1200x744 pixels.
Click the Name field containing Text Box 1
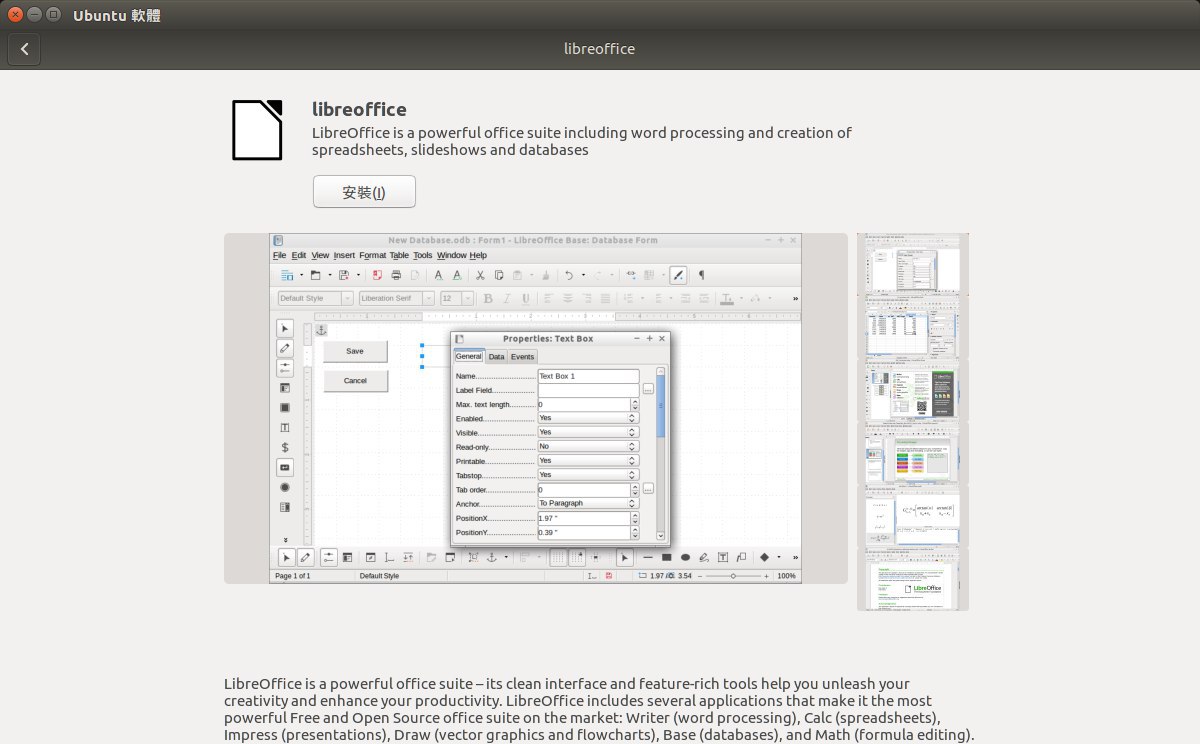[x=588, y=376]
